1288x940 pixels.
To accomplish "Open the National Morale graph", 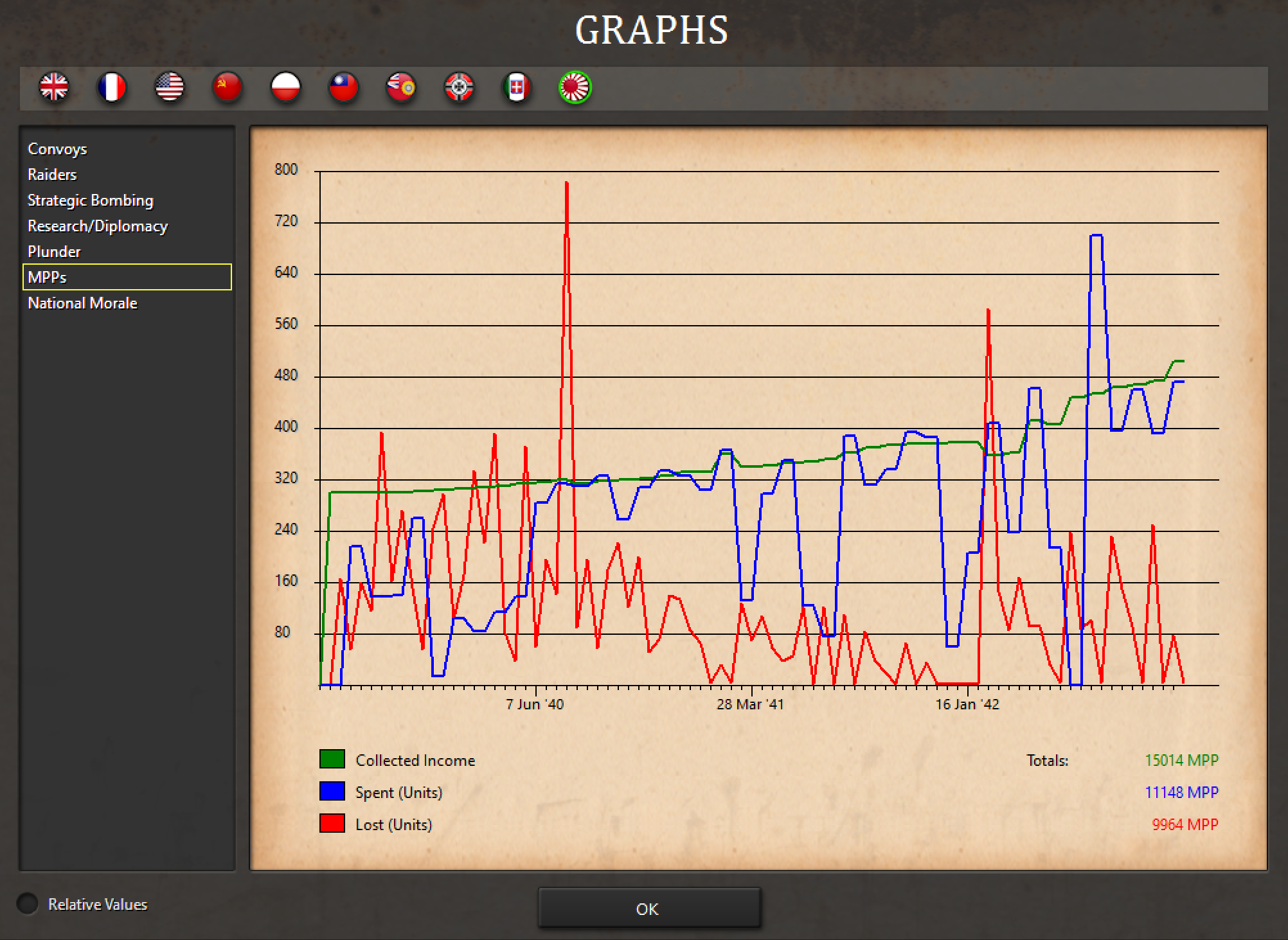I will point(127,303).
